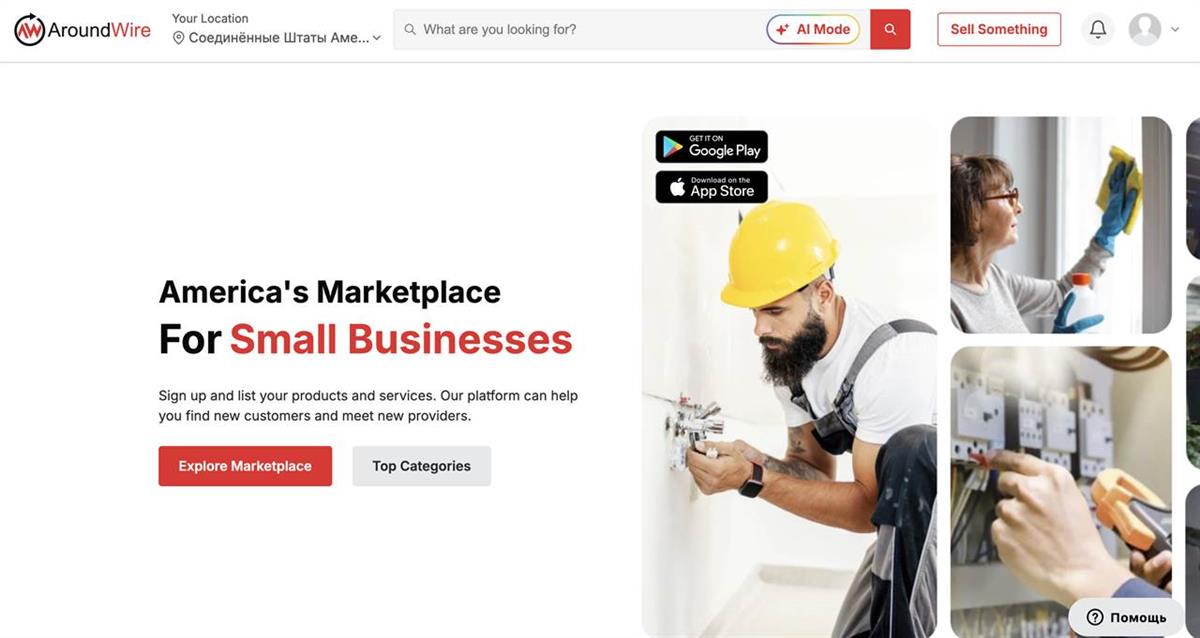The width and height of the screenshot is (1200, 638).
Task: Click the red search magnifier button
Action: coord(890,29)
